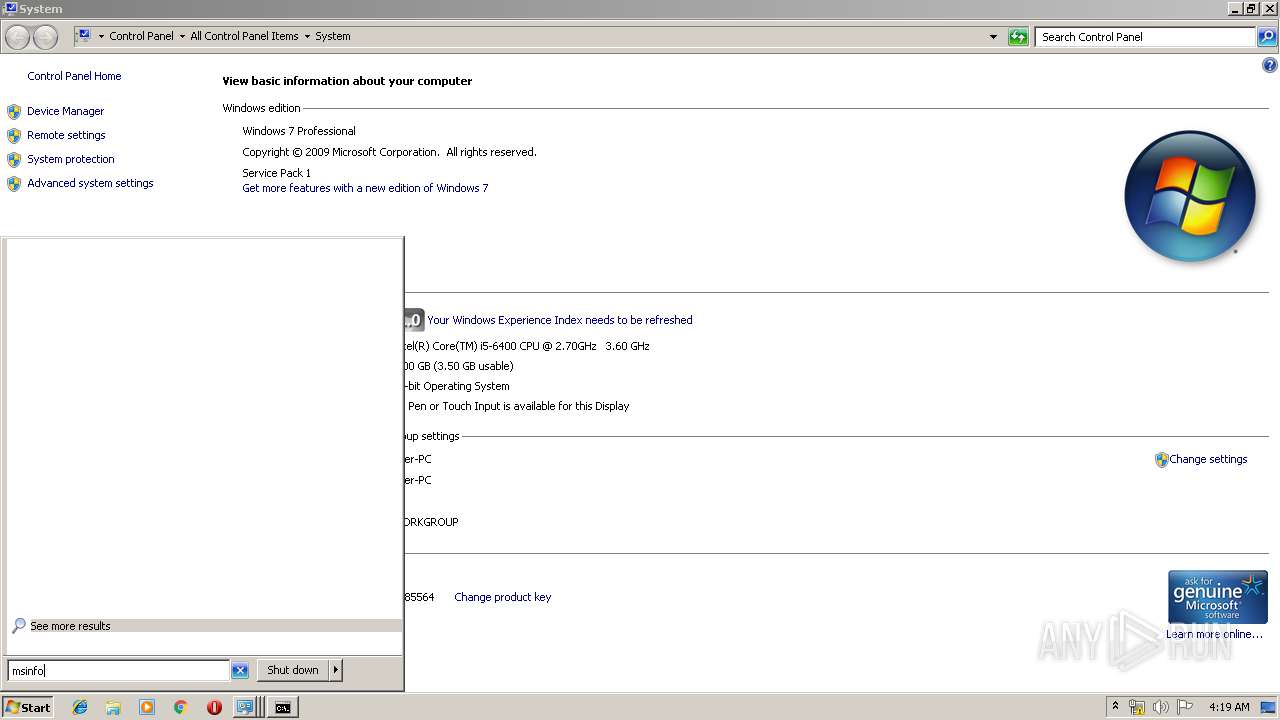This screenshot has width=1280, height=720.
Task: Launch Google Chrome from taskbar
Action: [180, 707]
